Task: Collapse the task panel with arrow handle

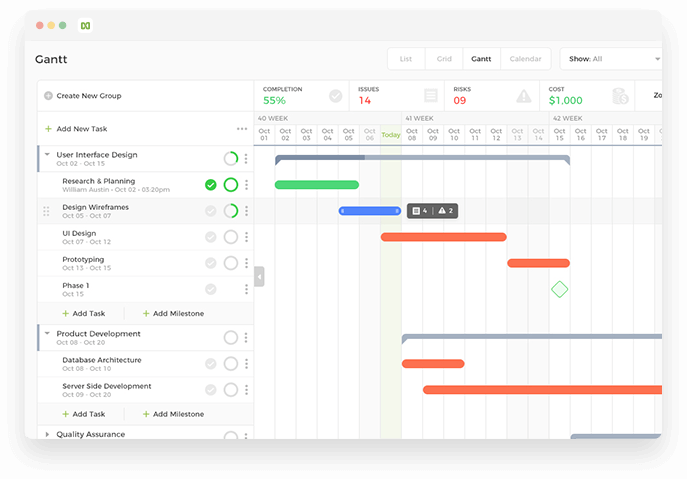Action: pyautogui.click(x=259, y=277)
